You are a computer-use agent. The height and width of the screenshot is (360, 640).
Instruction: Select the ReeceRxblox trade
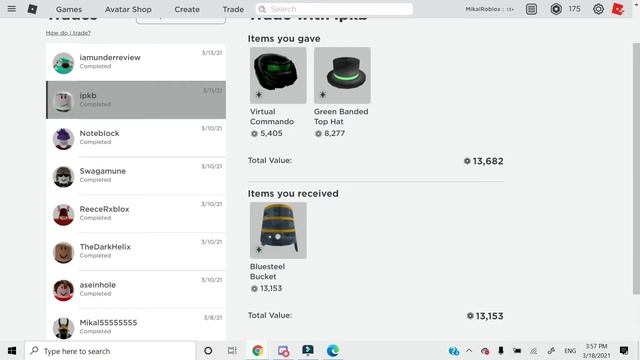click(x=136, y=214)
